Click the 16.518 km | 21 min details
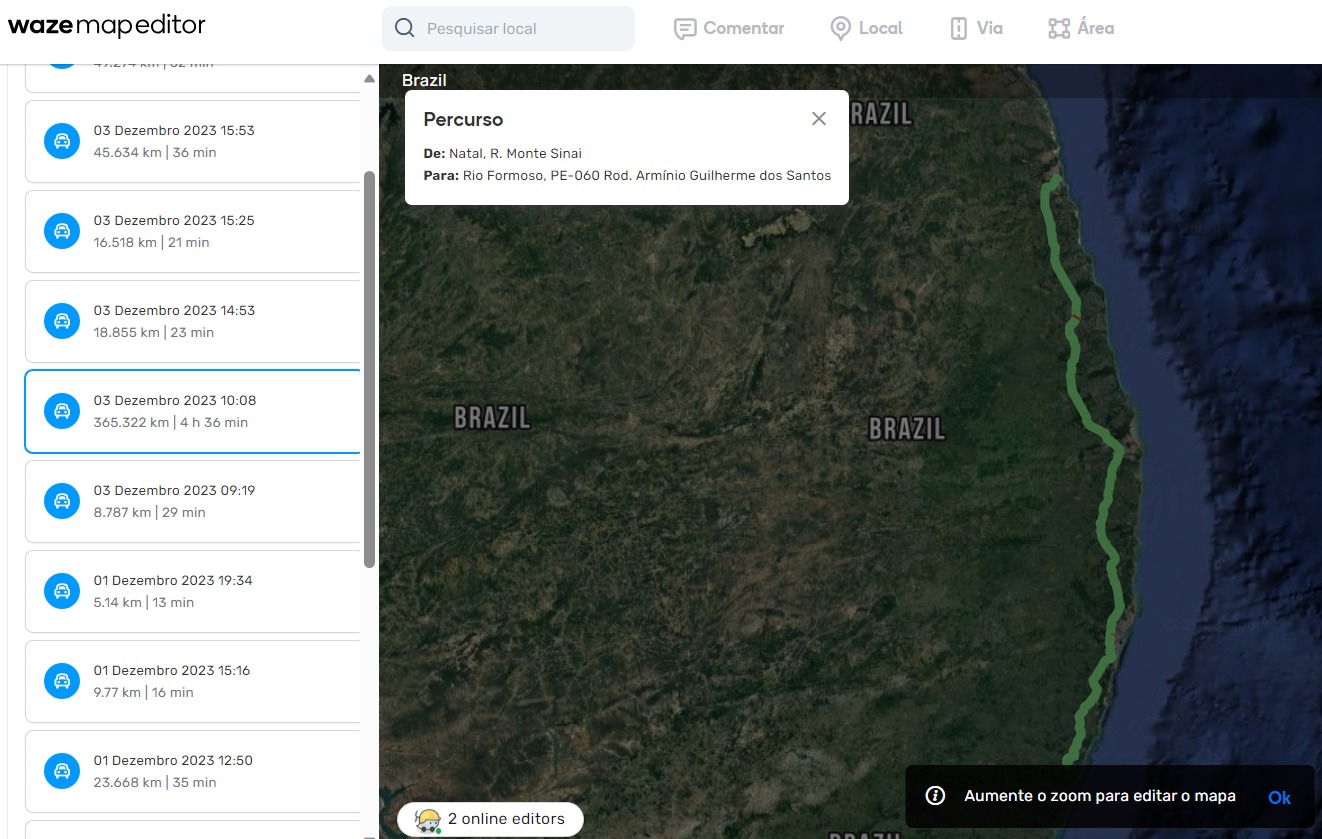 [x=152, y=243]
